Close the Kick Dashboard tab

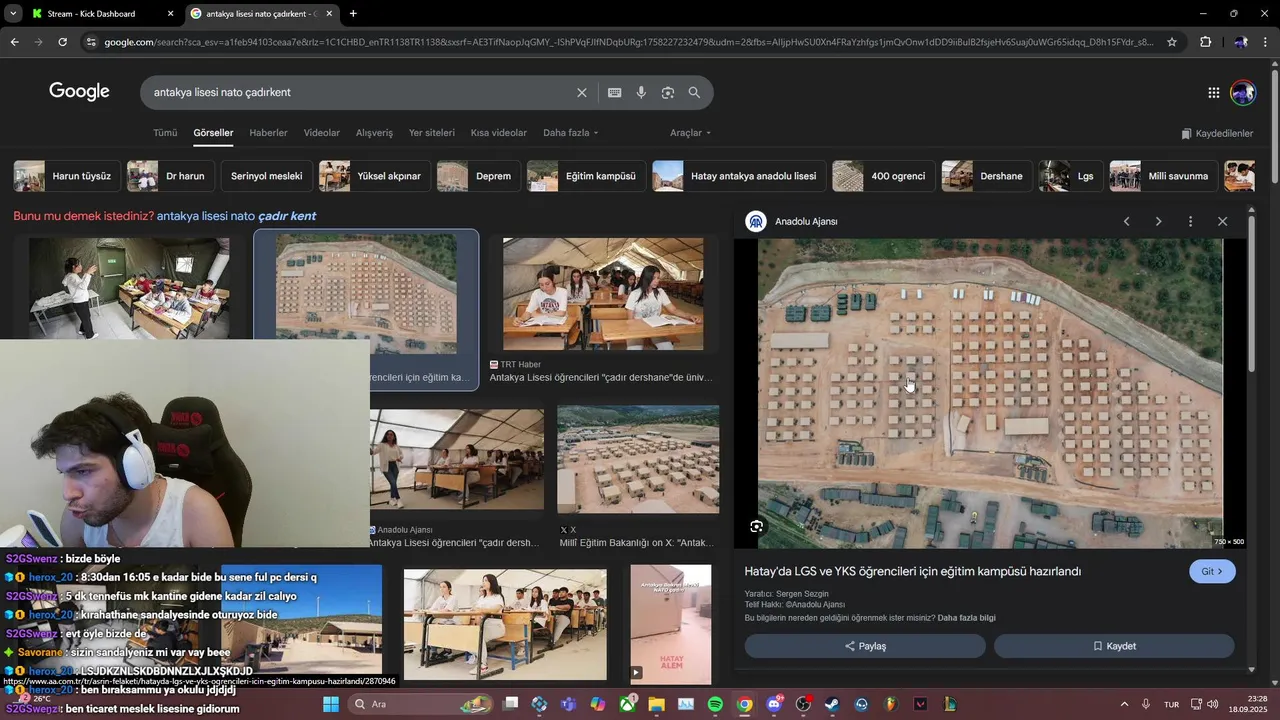tap(170, 14)
